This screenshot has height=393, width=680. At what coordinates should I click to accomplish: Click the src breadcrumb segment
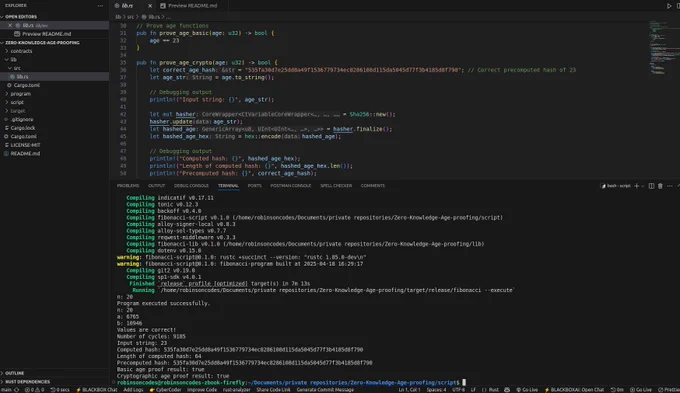(x=131, y=17)
